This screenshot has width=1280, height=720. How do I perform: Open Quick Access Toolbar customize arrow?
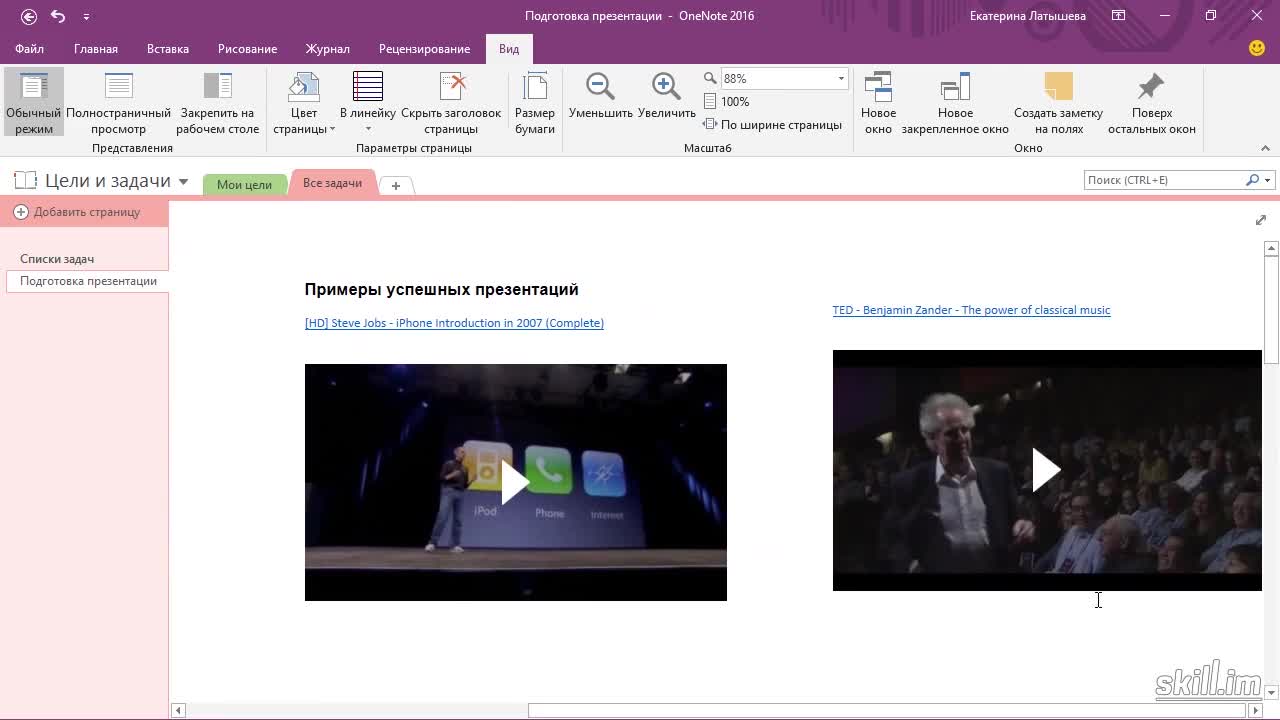[86, 17]
